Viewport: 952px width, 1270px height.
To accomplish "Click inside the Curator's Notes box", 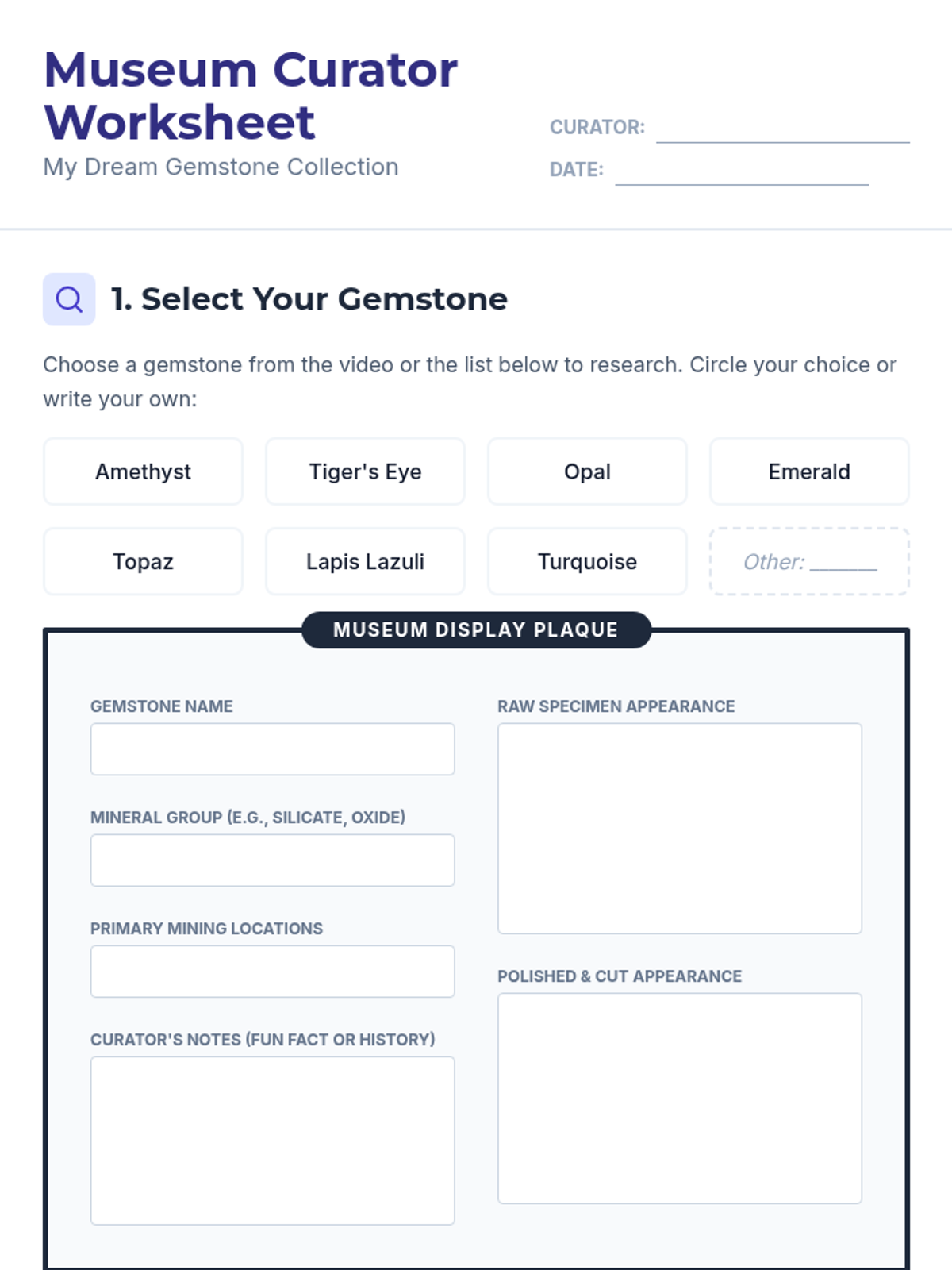I will pos(272,1140).
